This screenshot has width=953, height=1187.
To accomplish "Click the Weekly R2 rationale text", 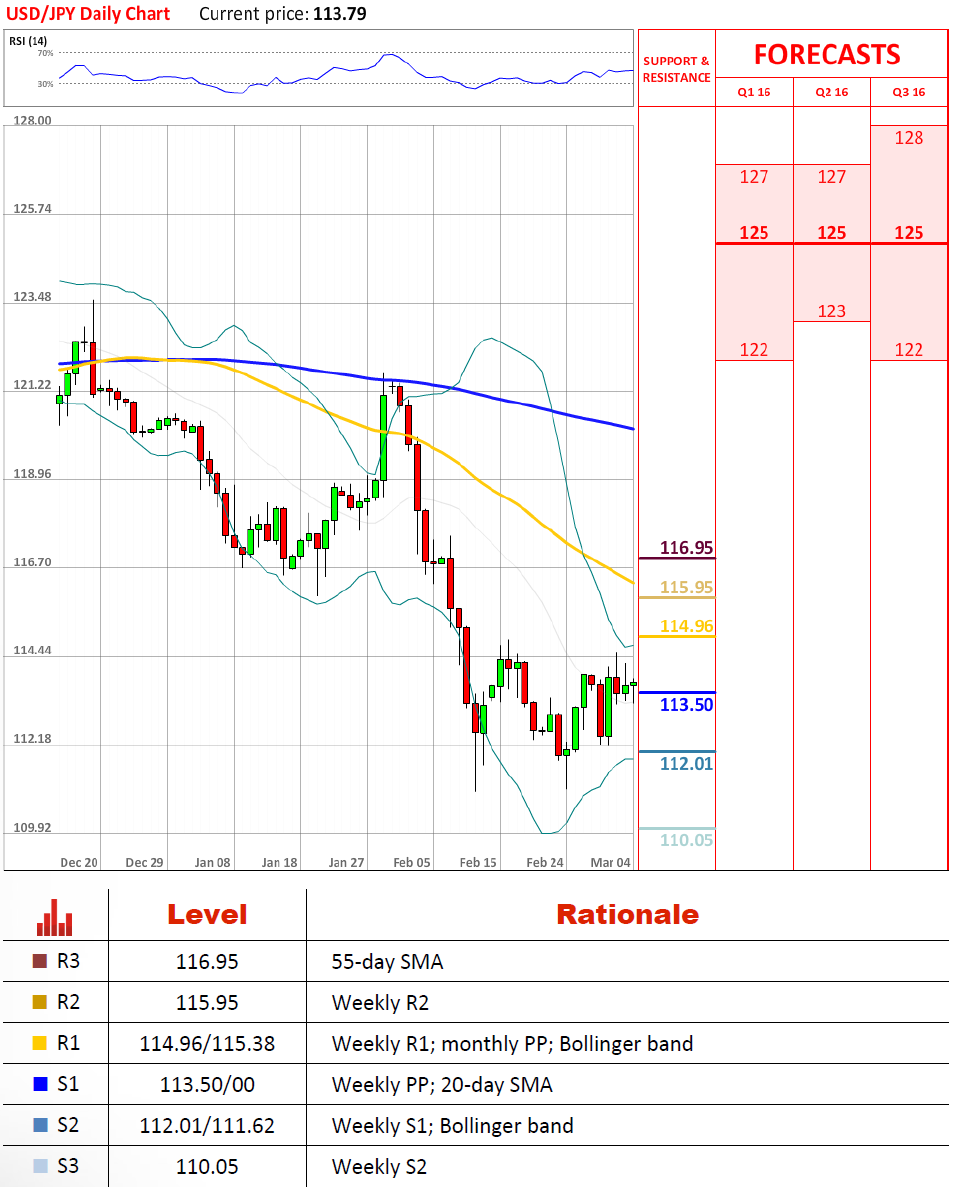I will click(x=380, y=1002).
